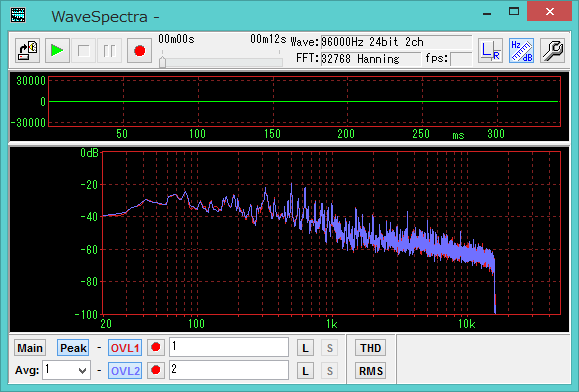Click the overlay 1 name text field
This screenshot has width=579, height=392.
pyautogui.click(x=229, y=347)
